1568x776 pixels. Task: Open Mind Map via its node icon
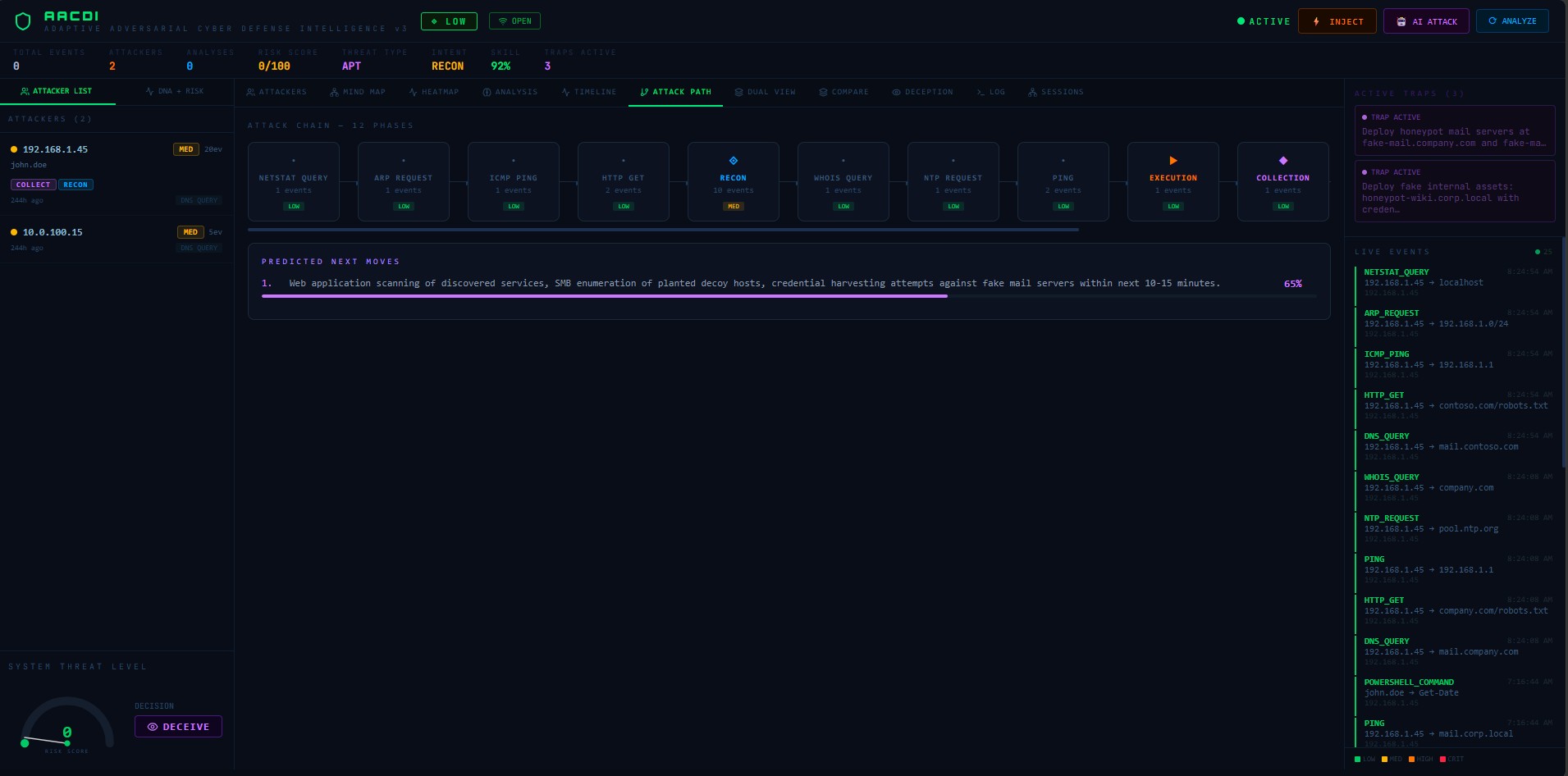pos(334,92)
